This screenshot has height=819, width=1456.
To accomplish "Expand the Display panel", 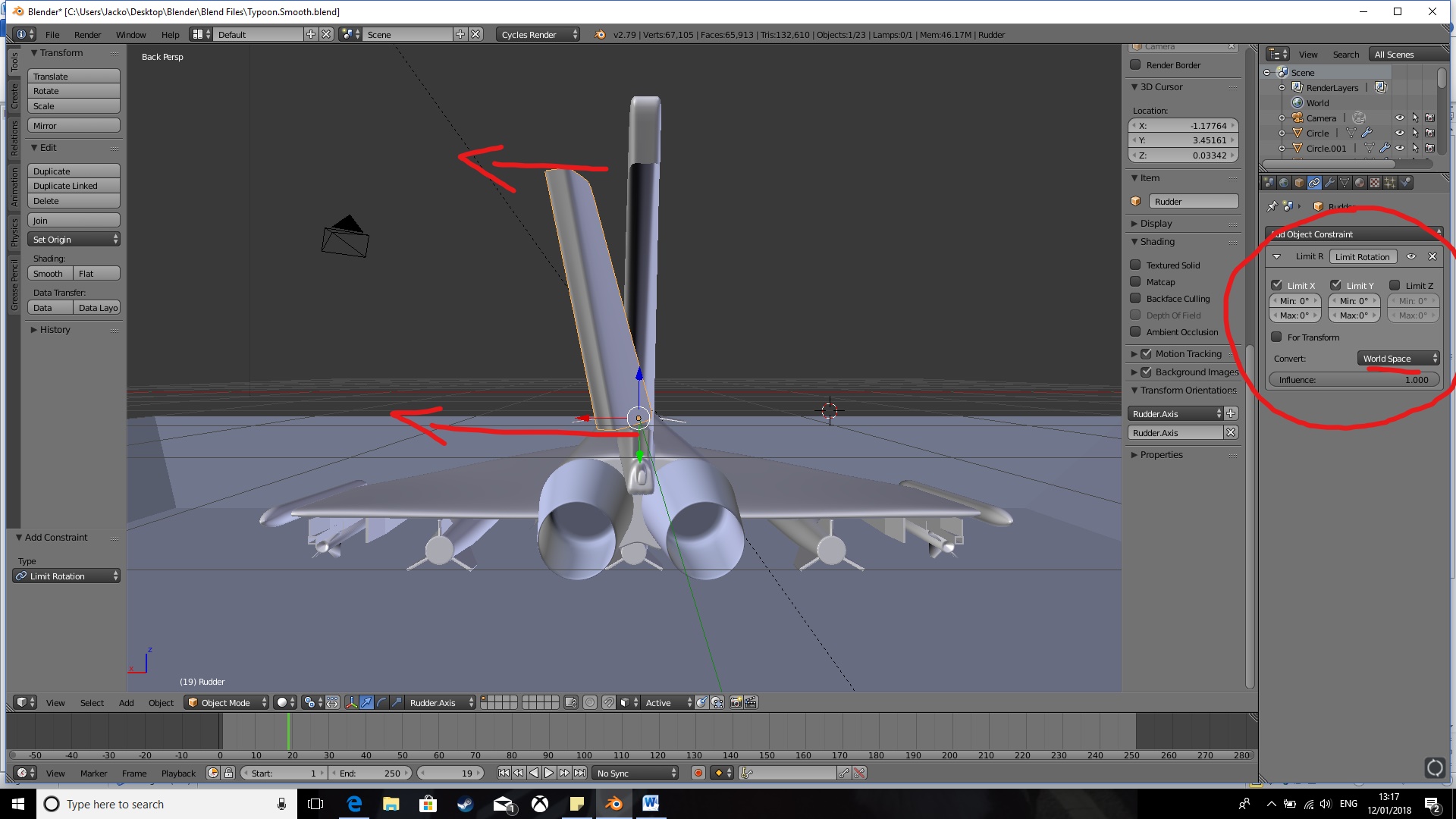I will point(1156,224).
